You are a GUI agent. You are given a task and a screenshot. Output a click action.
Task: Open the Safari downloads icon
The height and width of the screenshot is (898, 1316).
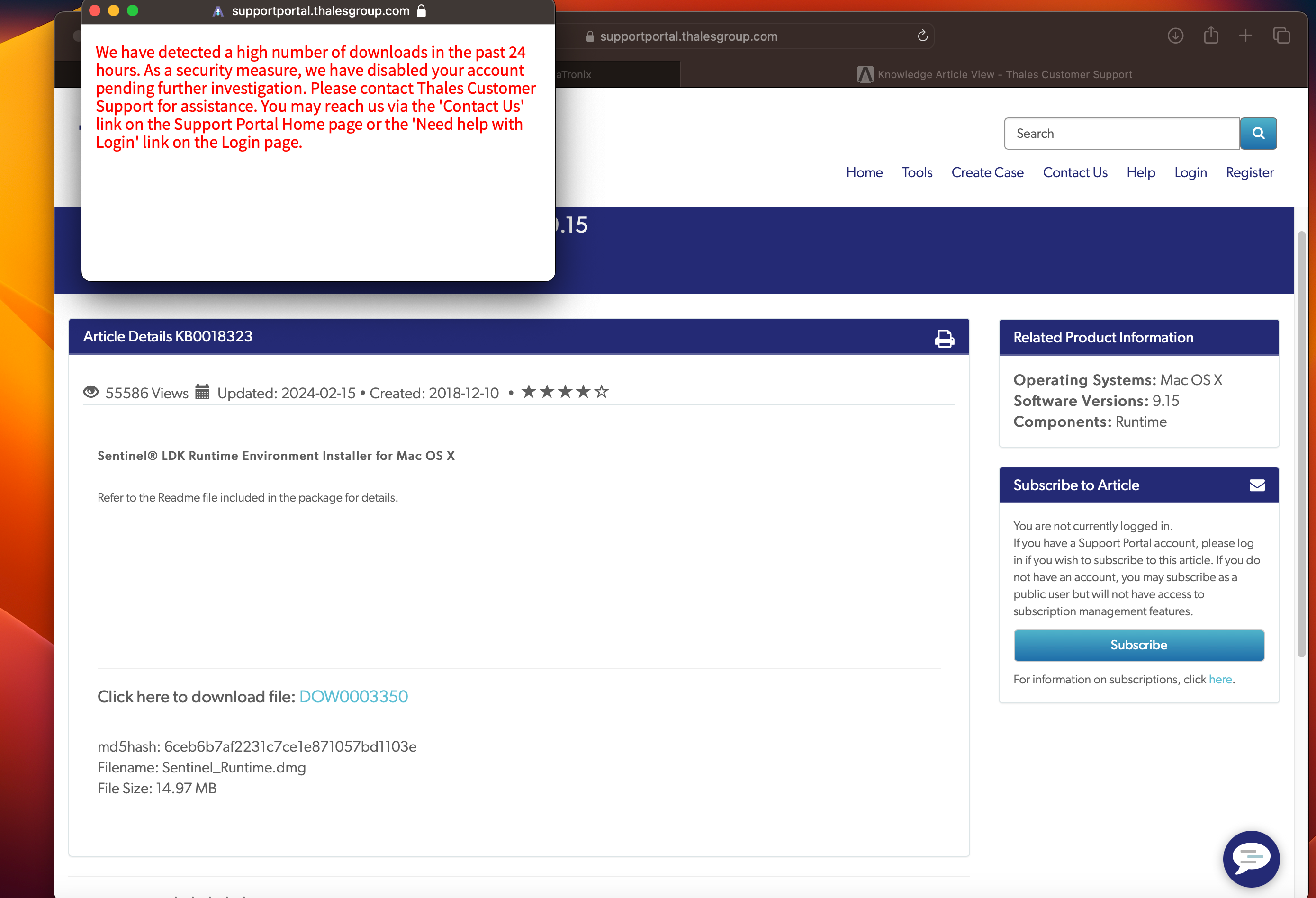1176,36
